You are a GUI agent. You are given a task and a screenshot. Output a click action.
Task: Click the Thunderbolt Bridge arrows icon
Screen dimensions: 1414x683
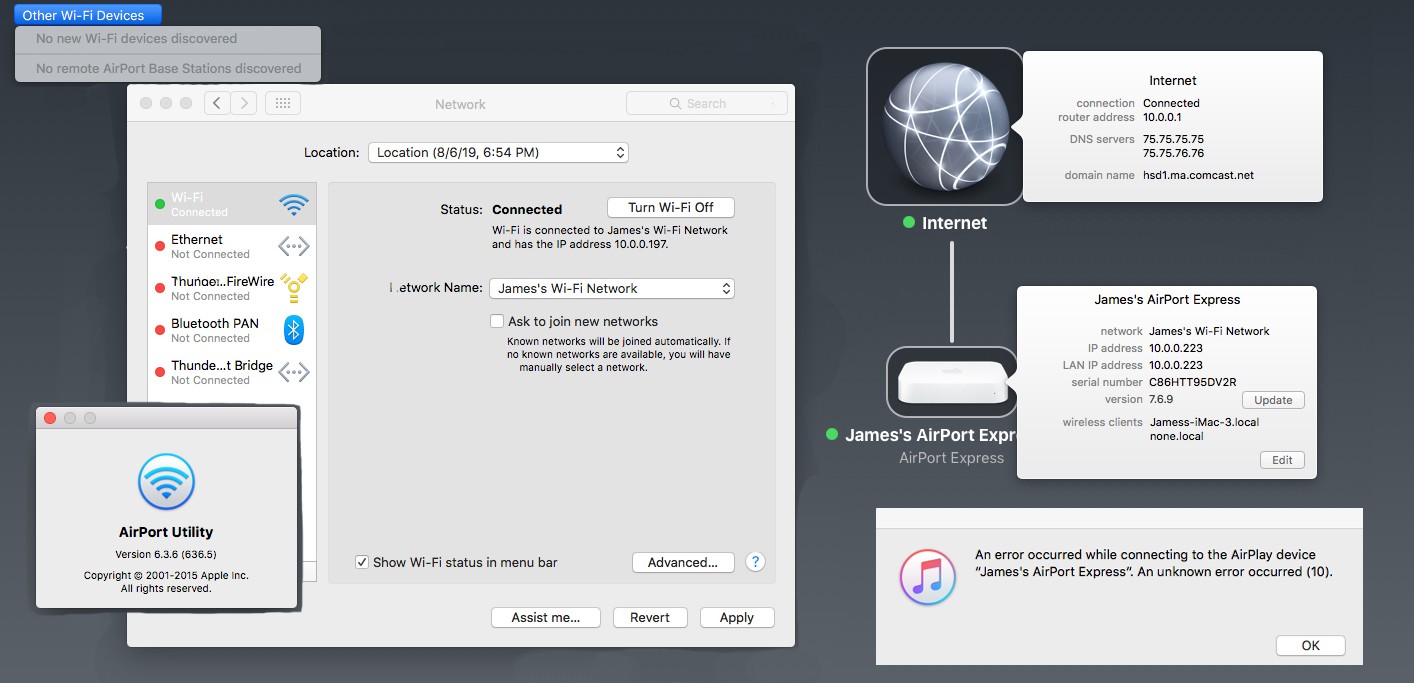[294, 372]
